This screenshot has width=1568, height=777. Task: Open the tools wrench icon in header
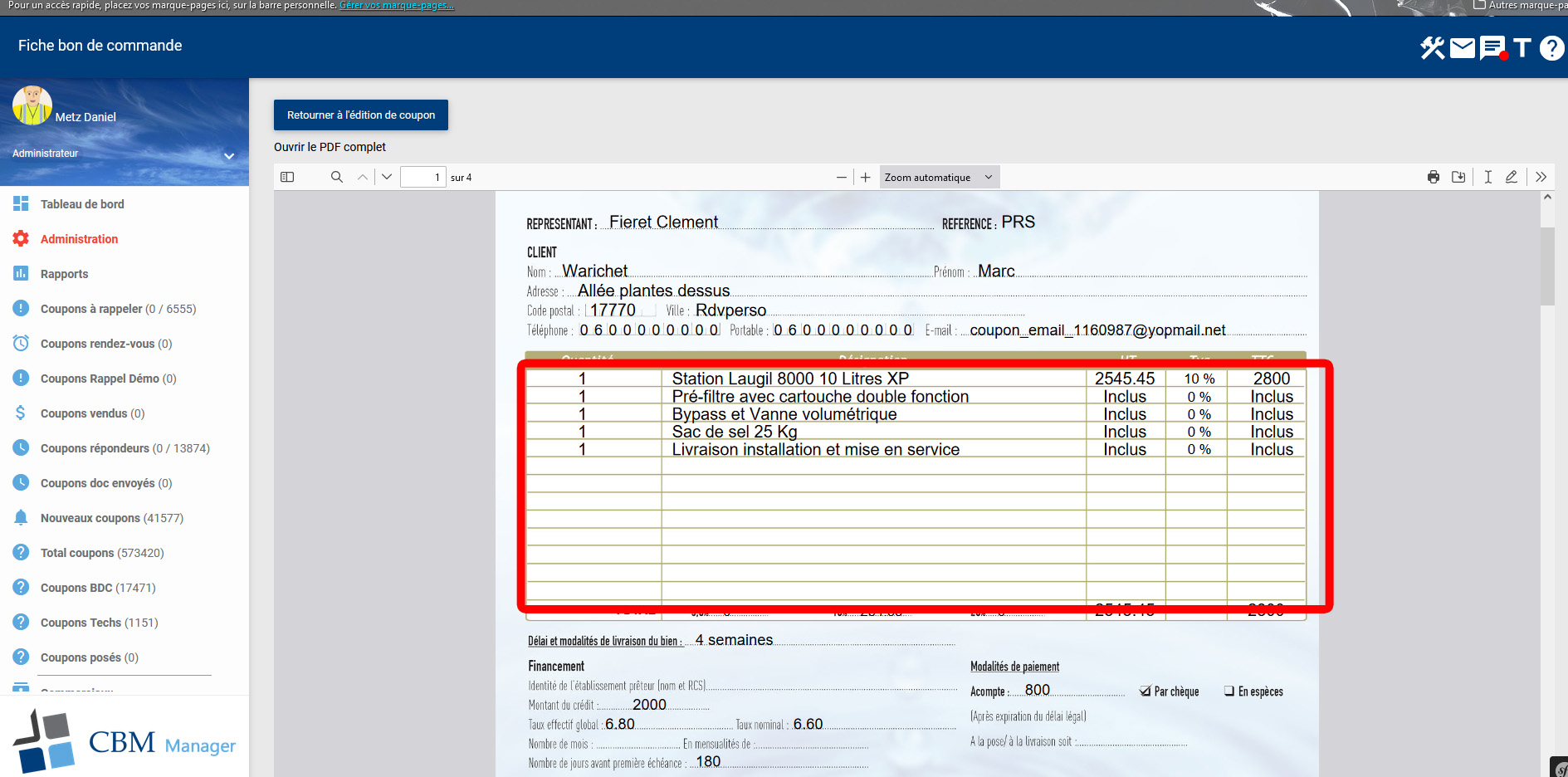pyautogui.click(x=1432, y=48)
